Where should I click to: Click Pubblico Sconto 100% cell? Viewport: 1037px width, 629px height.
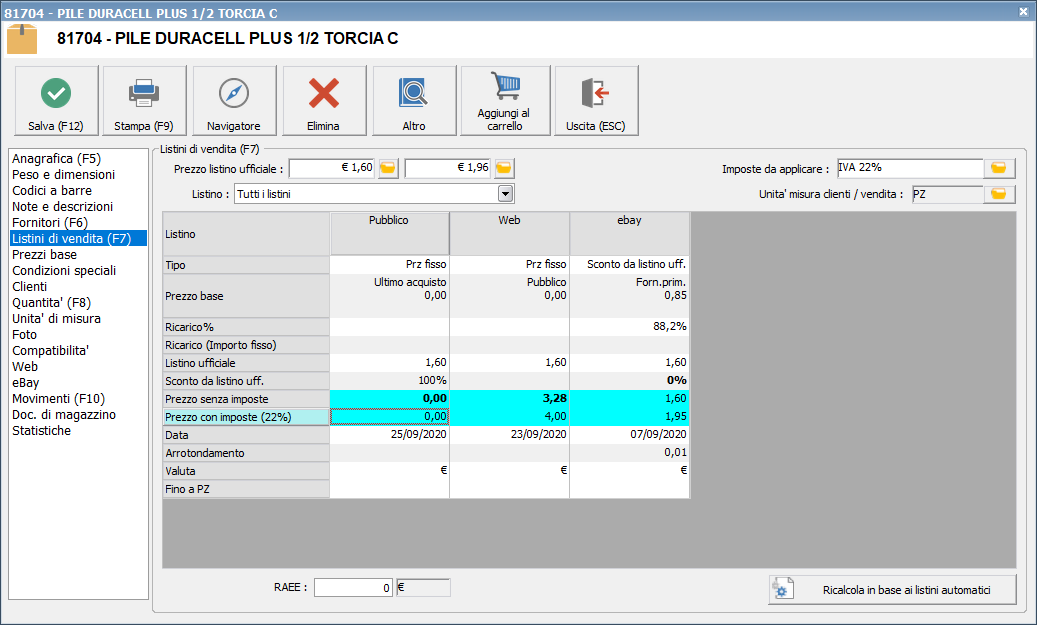[x=390, y=381]
